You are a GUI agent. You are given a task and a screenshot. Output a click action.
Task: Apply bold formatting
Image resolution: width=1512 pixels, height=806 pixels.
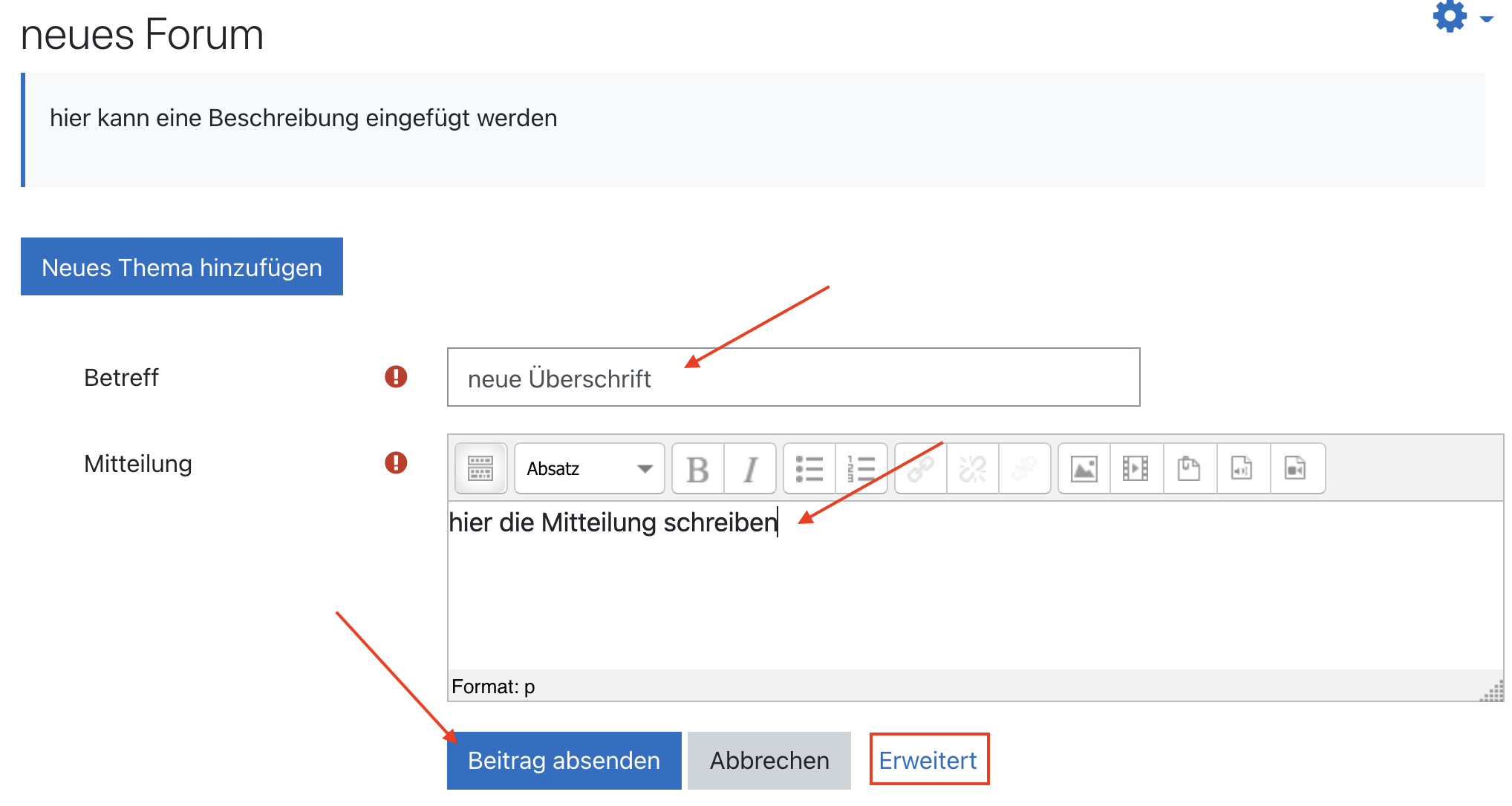[697, 468]
